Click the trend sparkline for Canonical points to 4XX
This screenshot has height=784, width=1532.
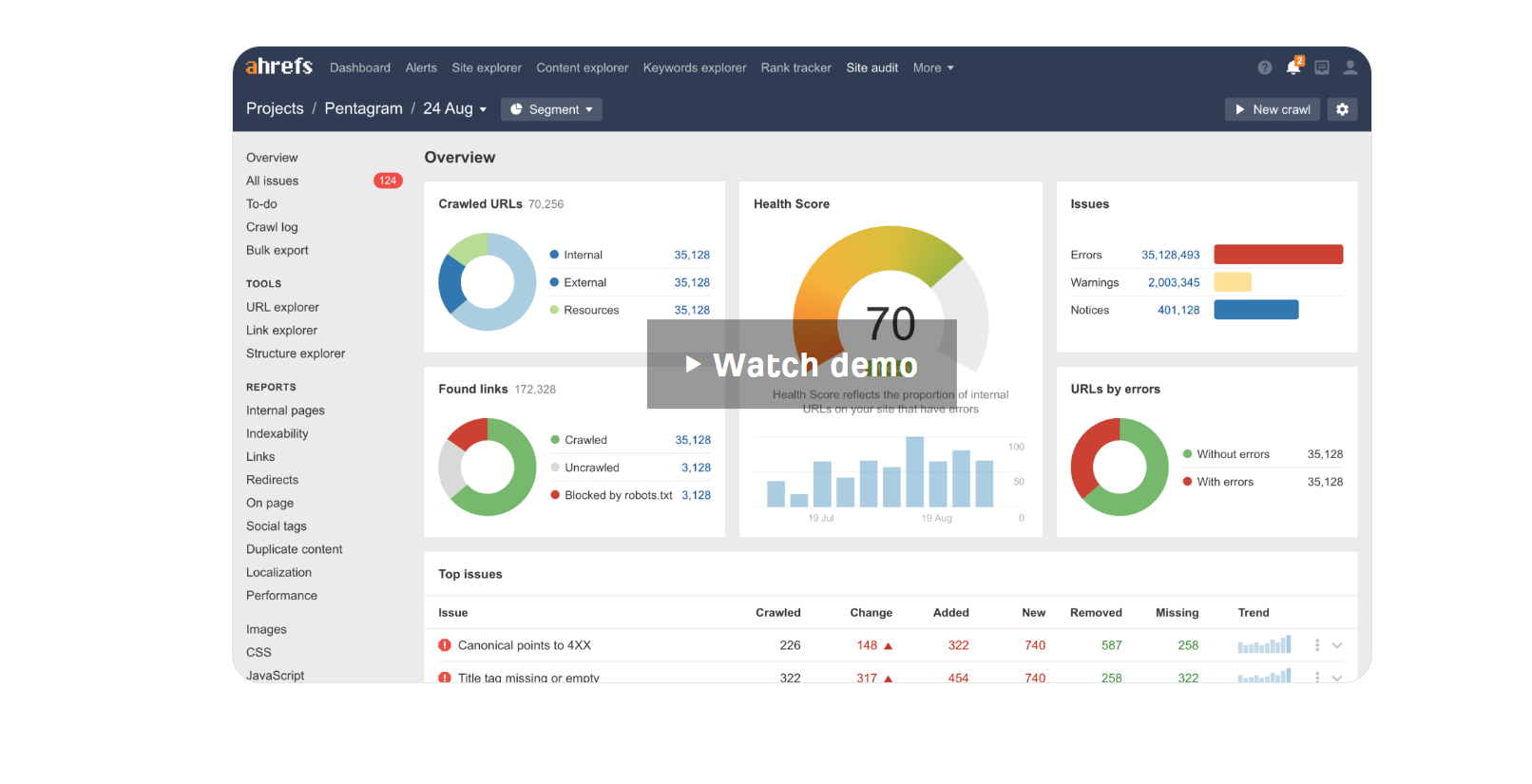click(x=1264, y=645)
